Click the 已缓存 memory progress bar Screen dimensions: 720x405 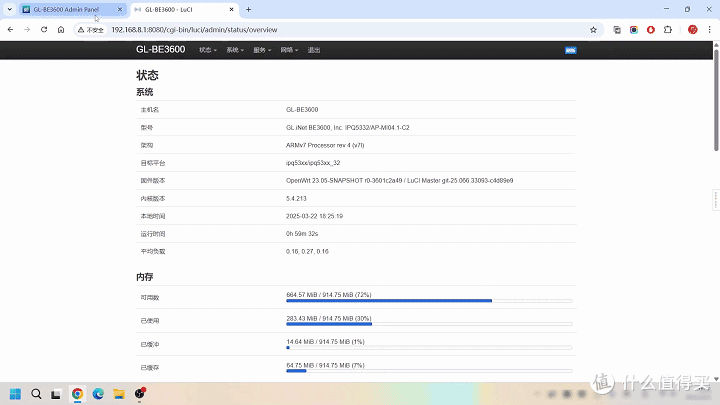coord(429,371)
